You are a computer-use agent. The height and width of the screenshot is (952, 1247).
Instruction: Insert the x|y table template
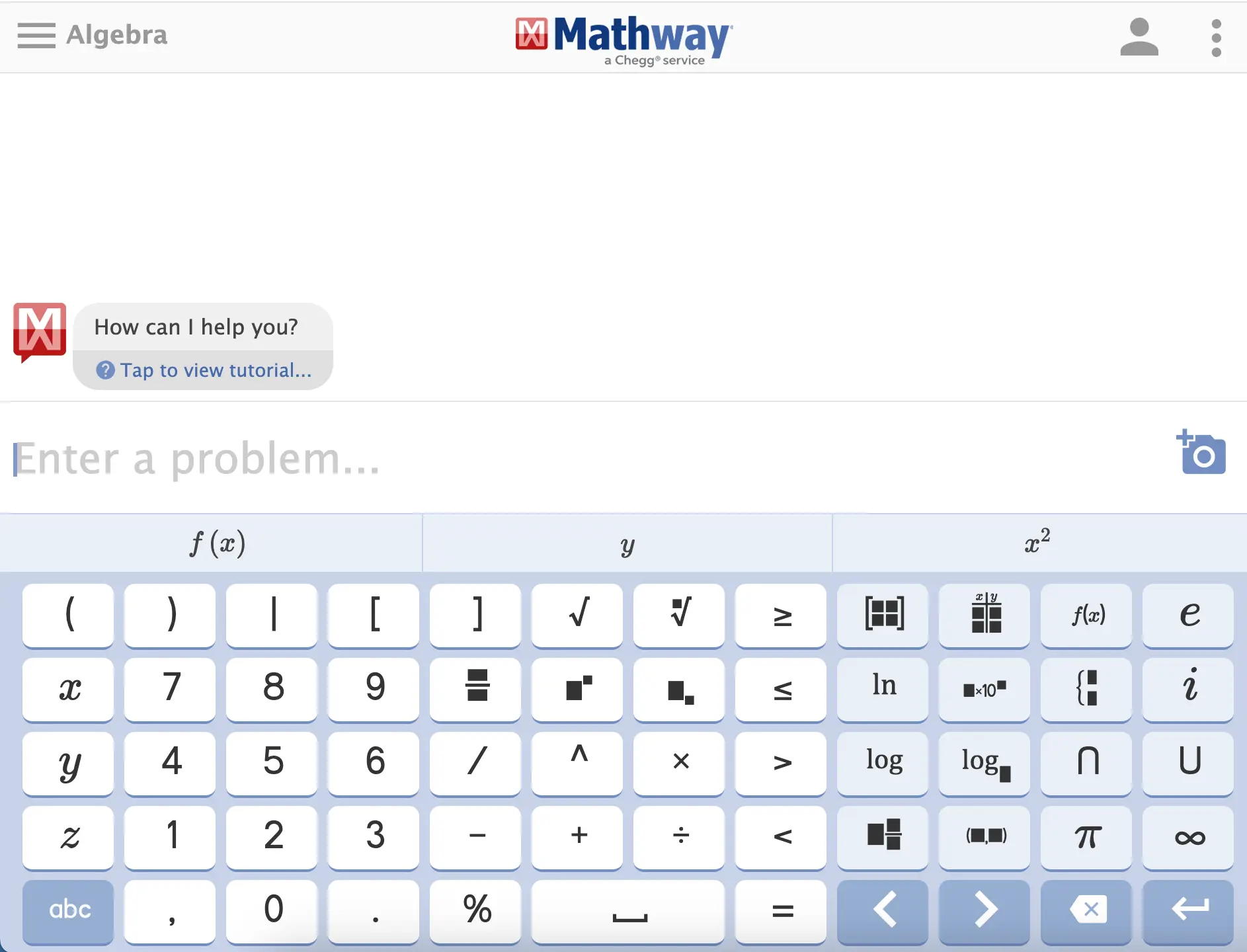(x=986, y=615)
